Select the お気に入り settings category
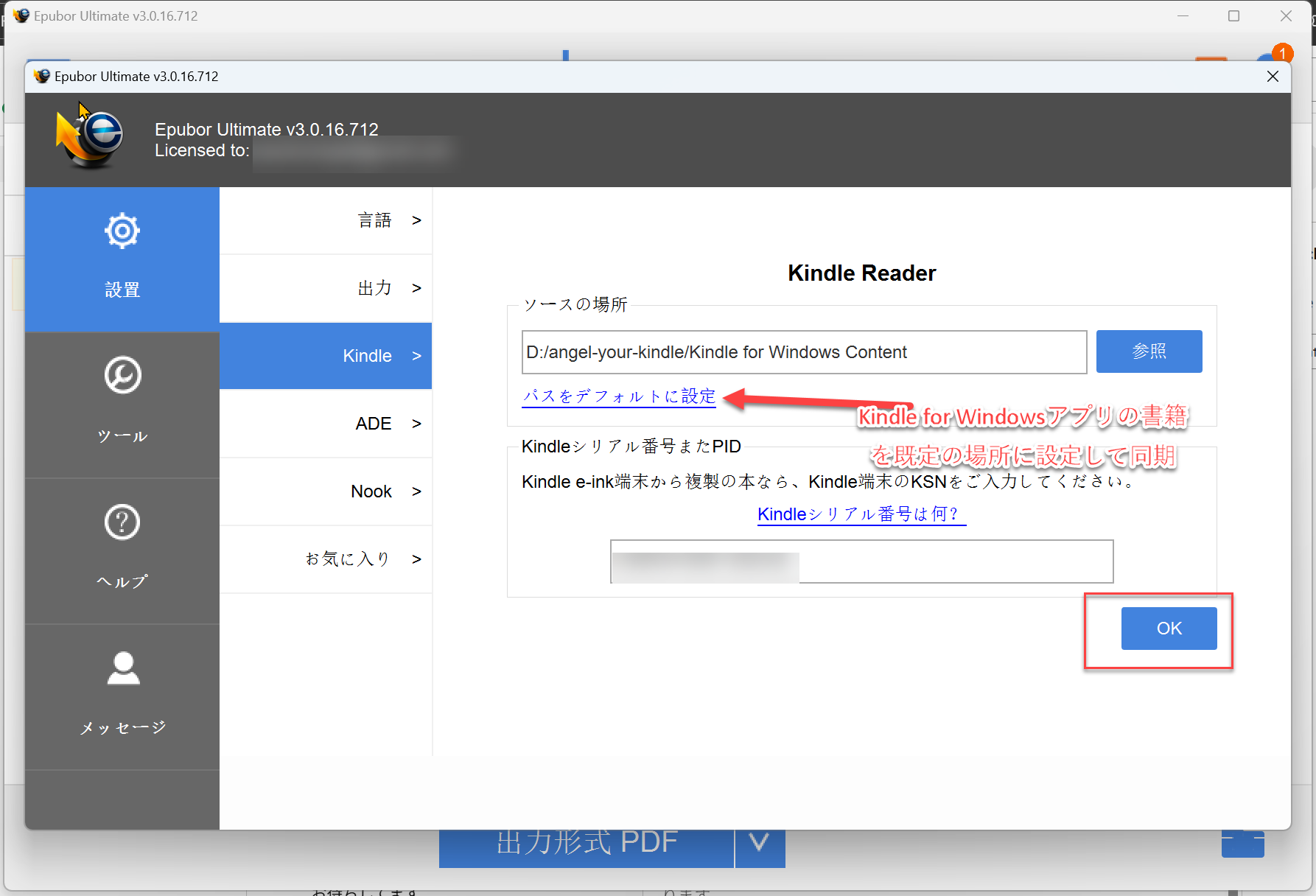Screen dimensions: 1316x896 [x=326, y=559]
